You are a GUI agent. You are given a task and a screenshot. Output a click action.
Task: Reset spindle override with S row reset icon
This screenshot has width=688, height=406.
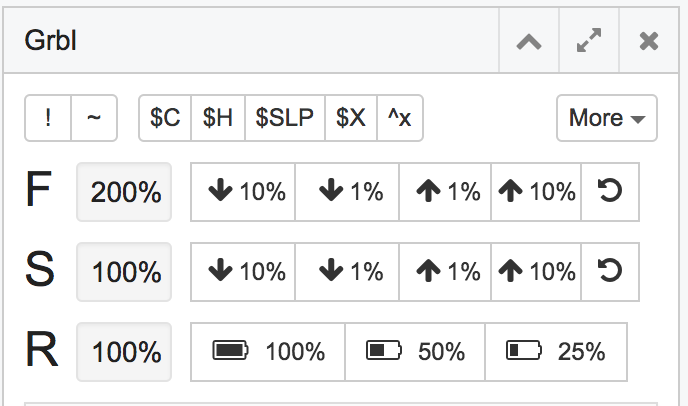(609, 271)
